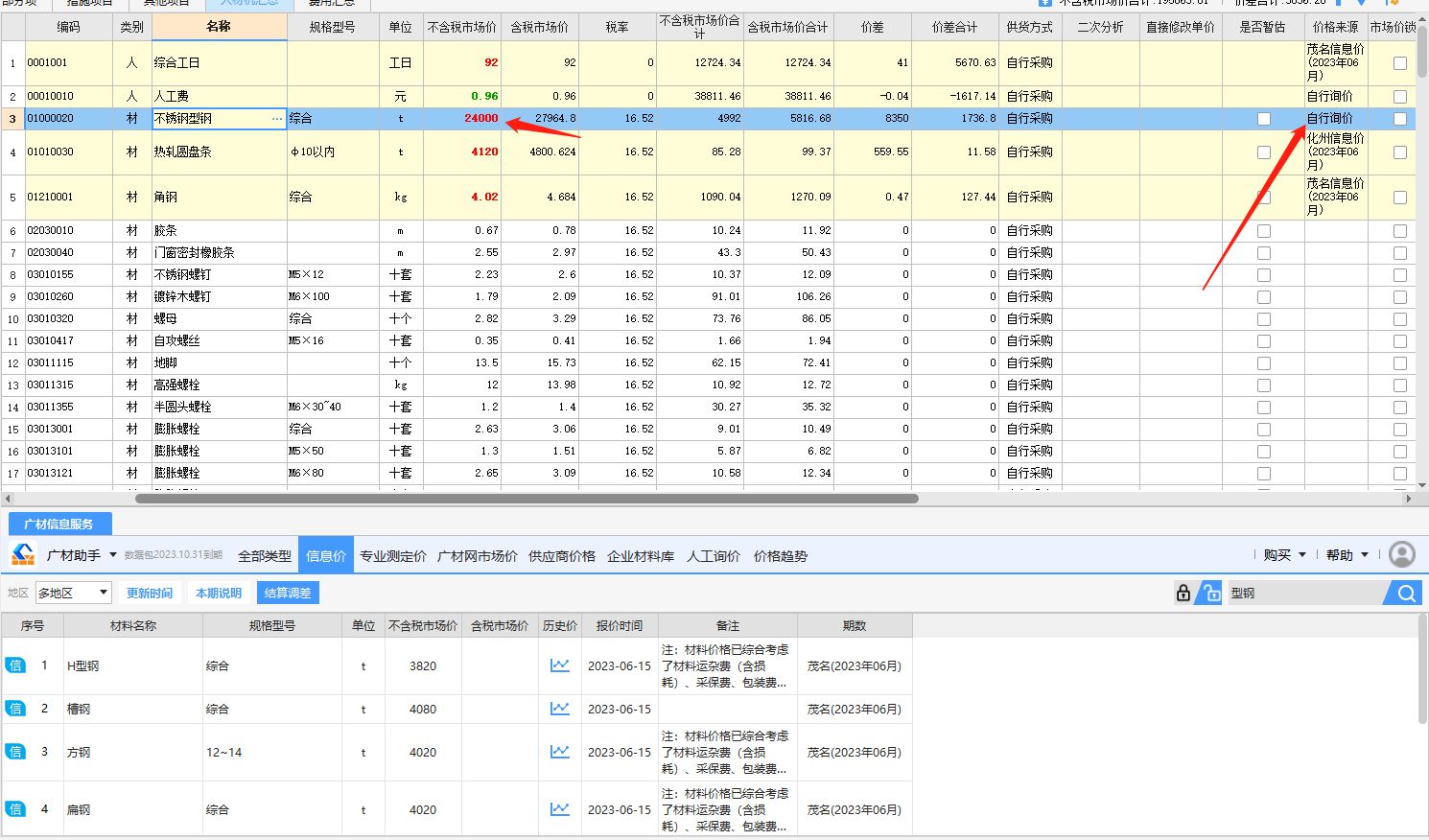
Task: Click the 本期说明 button
Action: pos(219,593)
